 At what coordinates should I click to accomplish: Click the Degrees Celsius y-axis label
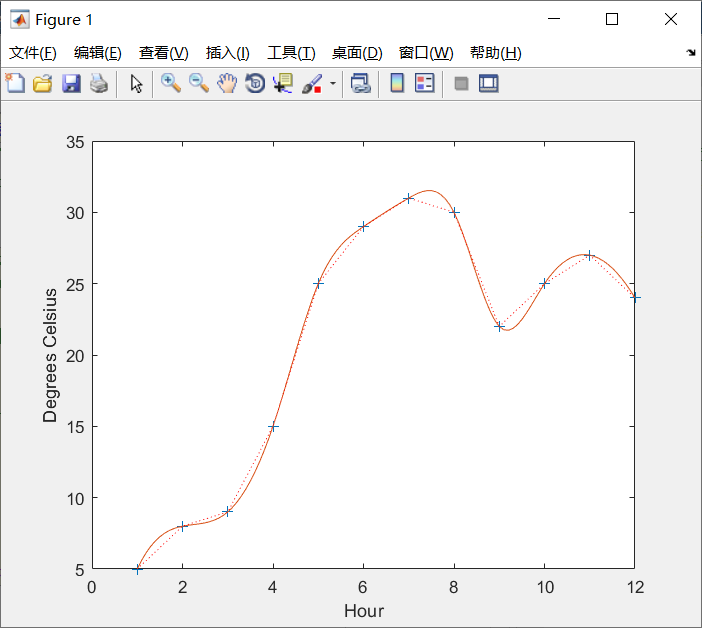(50, 355)
